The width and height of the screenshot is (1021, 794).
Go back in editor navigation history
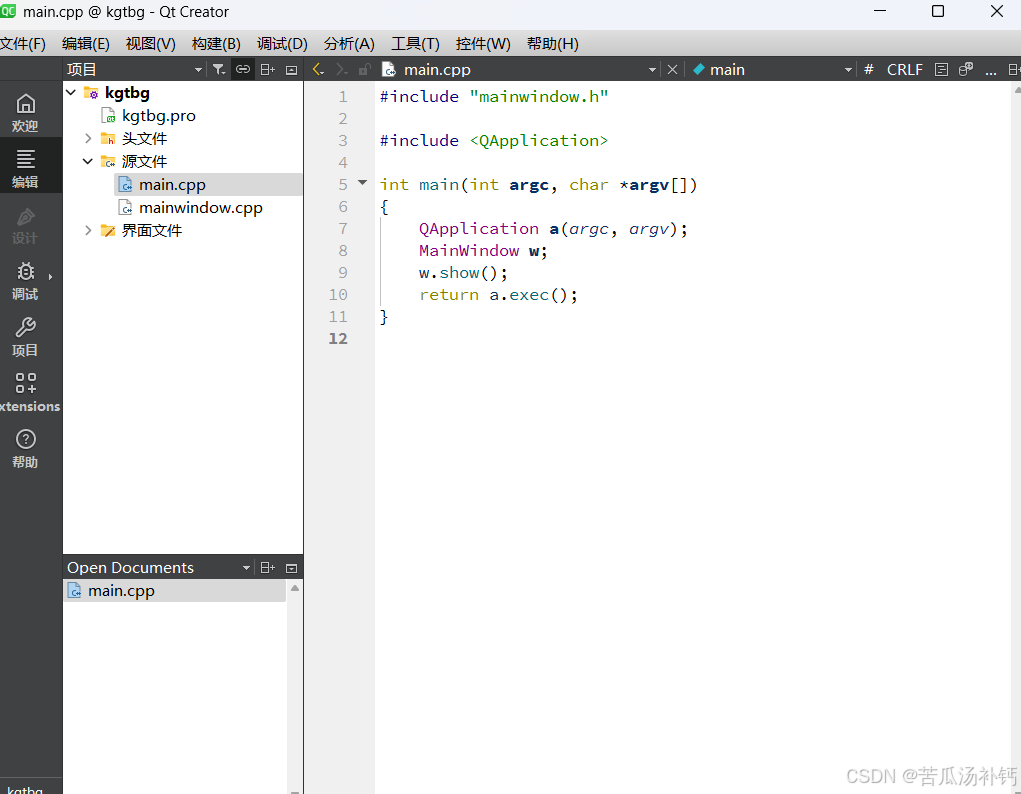[x=318, y=69]
